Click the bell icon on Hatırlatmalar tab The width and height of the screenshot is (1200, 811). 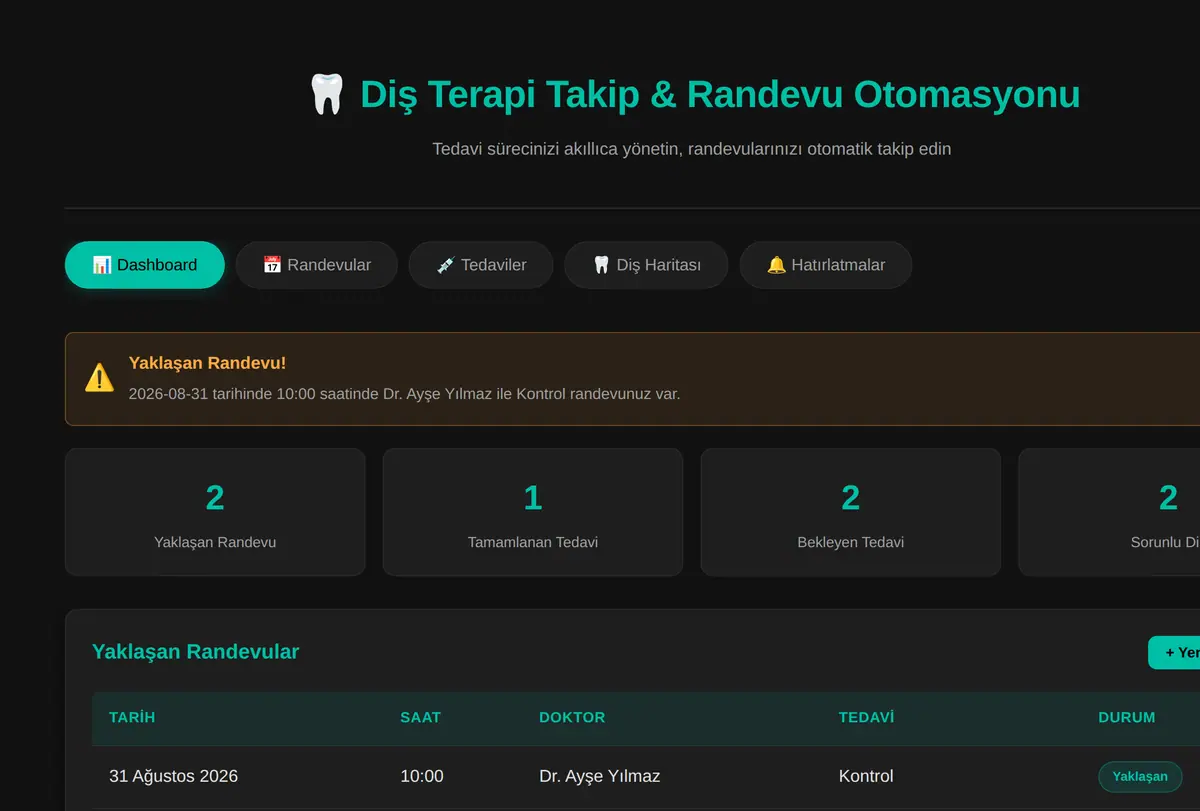click(x=776, y=265)
